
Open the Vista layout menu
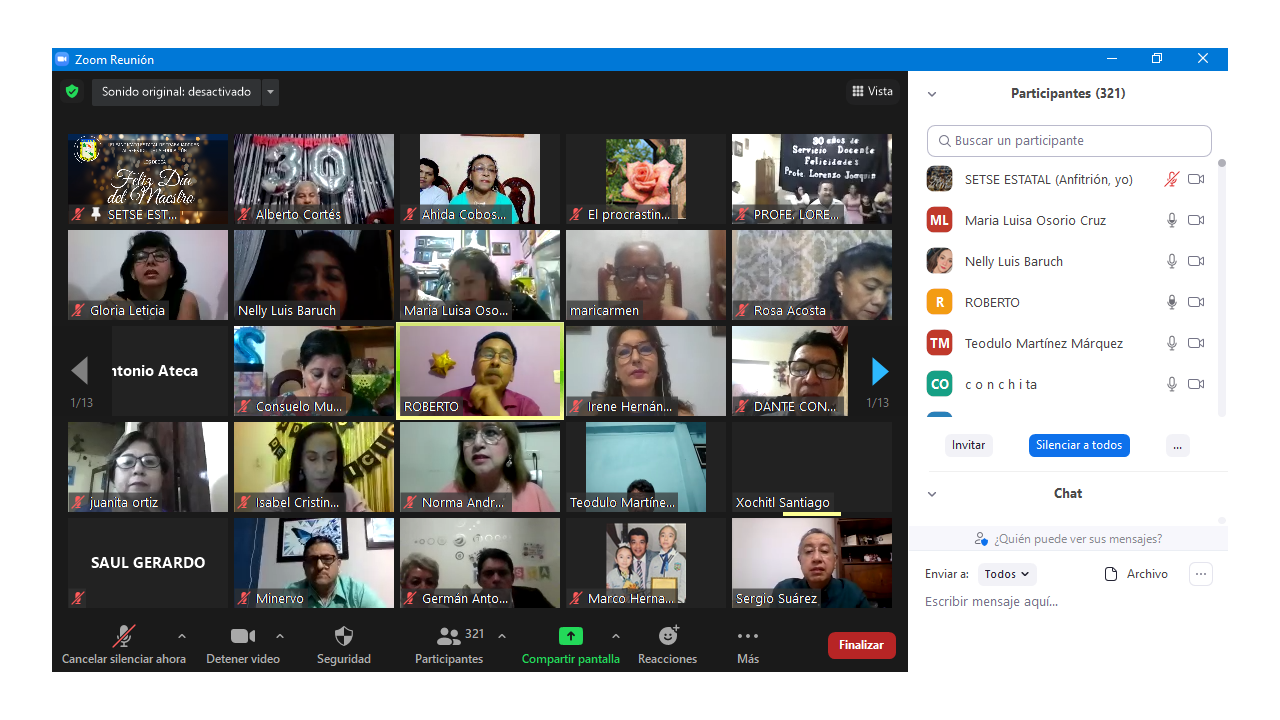coord(872,91)
